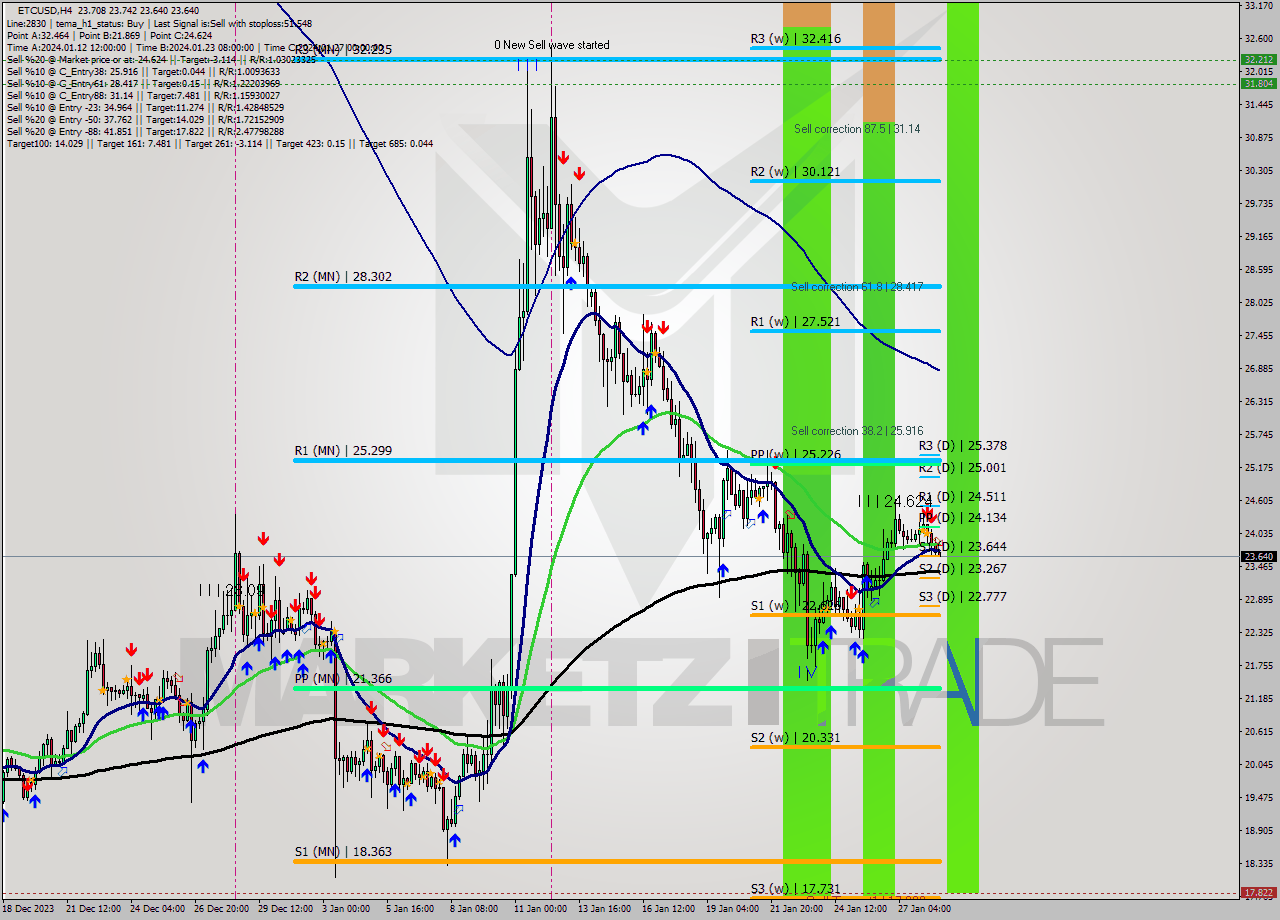
Task: Click the 'Target100: 14.029' targets line
Action: coord(220,143)
